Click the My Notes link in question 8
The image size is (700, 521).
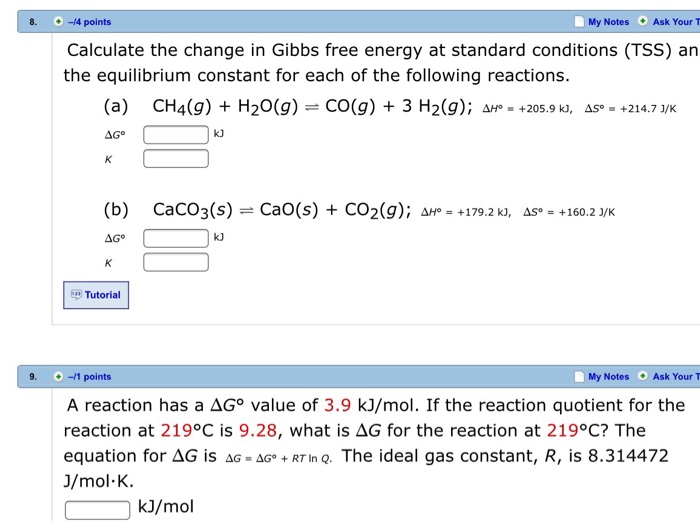pyautogui.click(x=609, y=21)
